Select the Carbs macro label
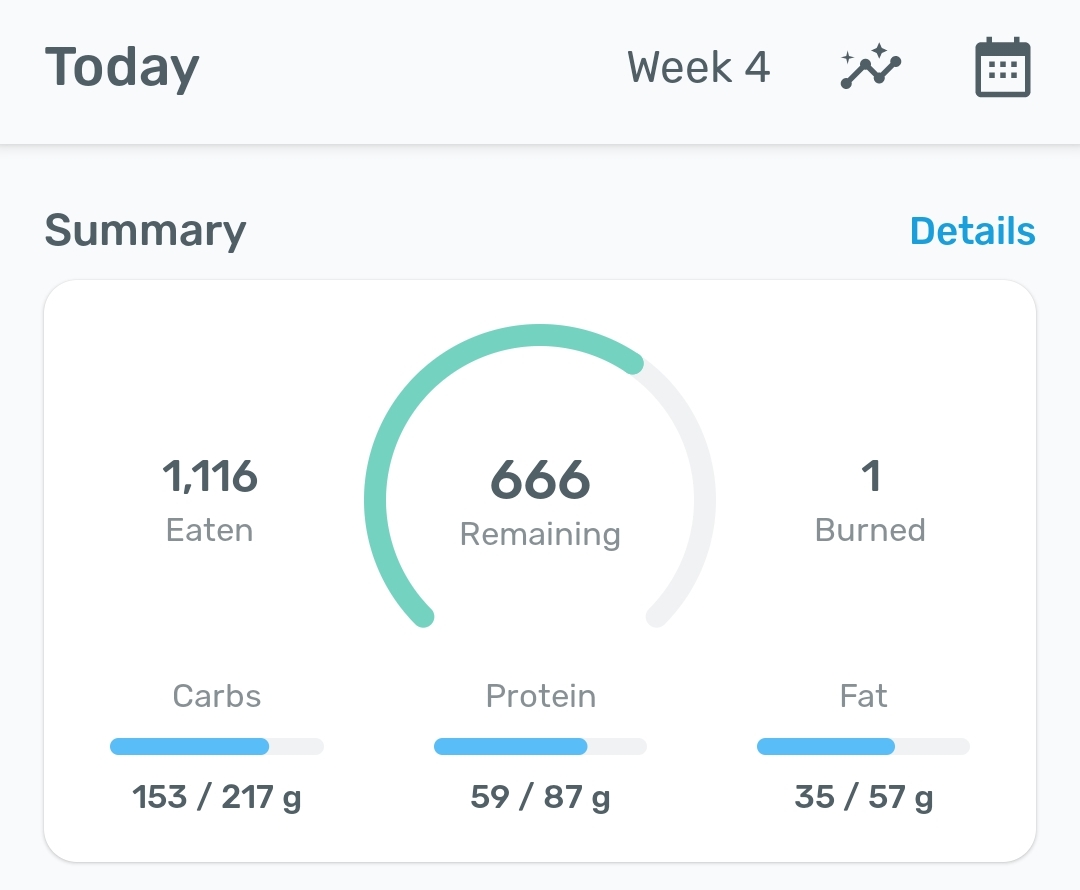The image size is (1080, 890). 216,696
